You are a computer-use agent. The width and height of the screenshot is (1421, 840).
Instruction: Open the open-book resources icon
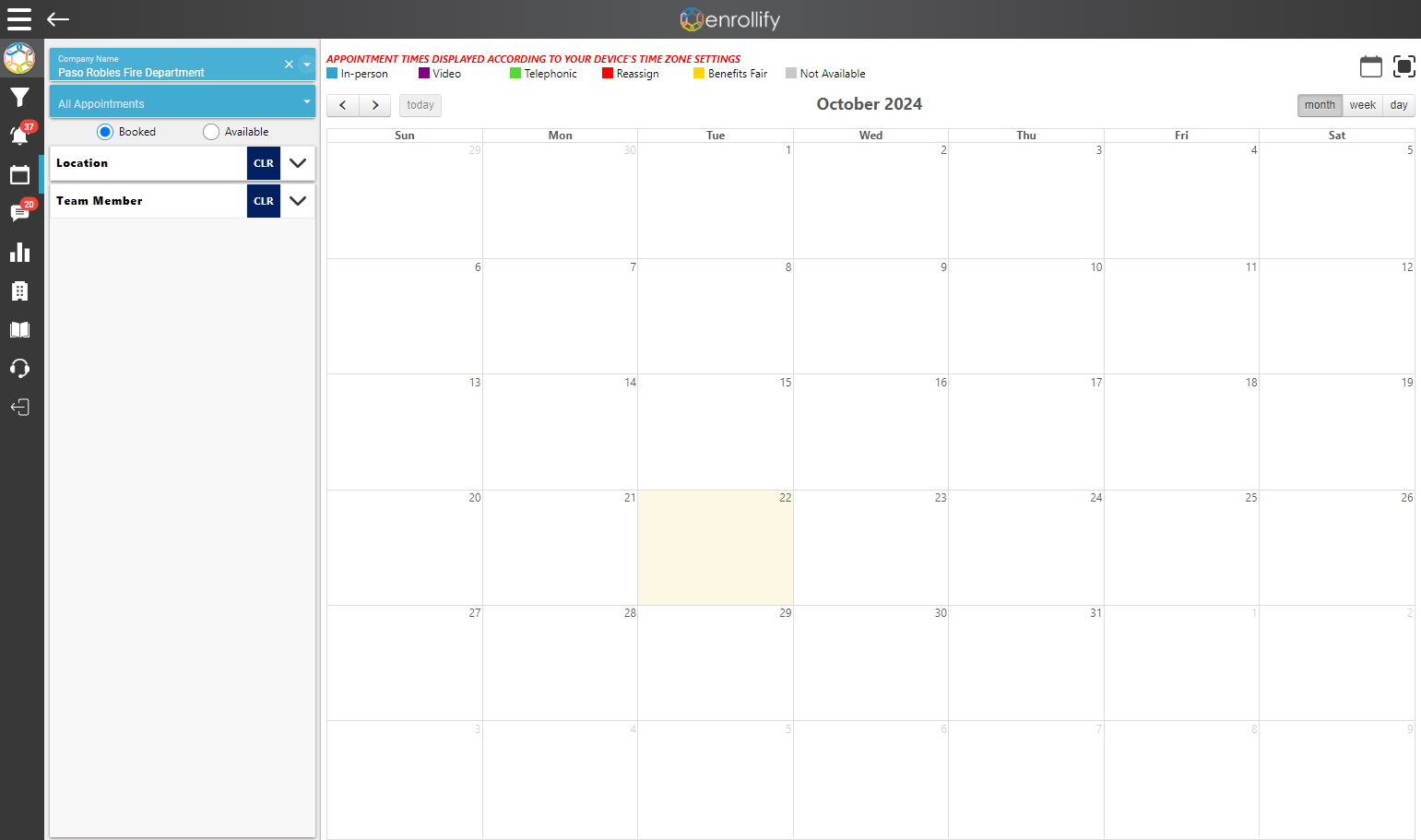19,330
